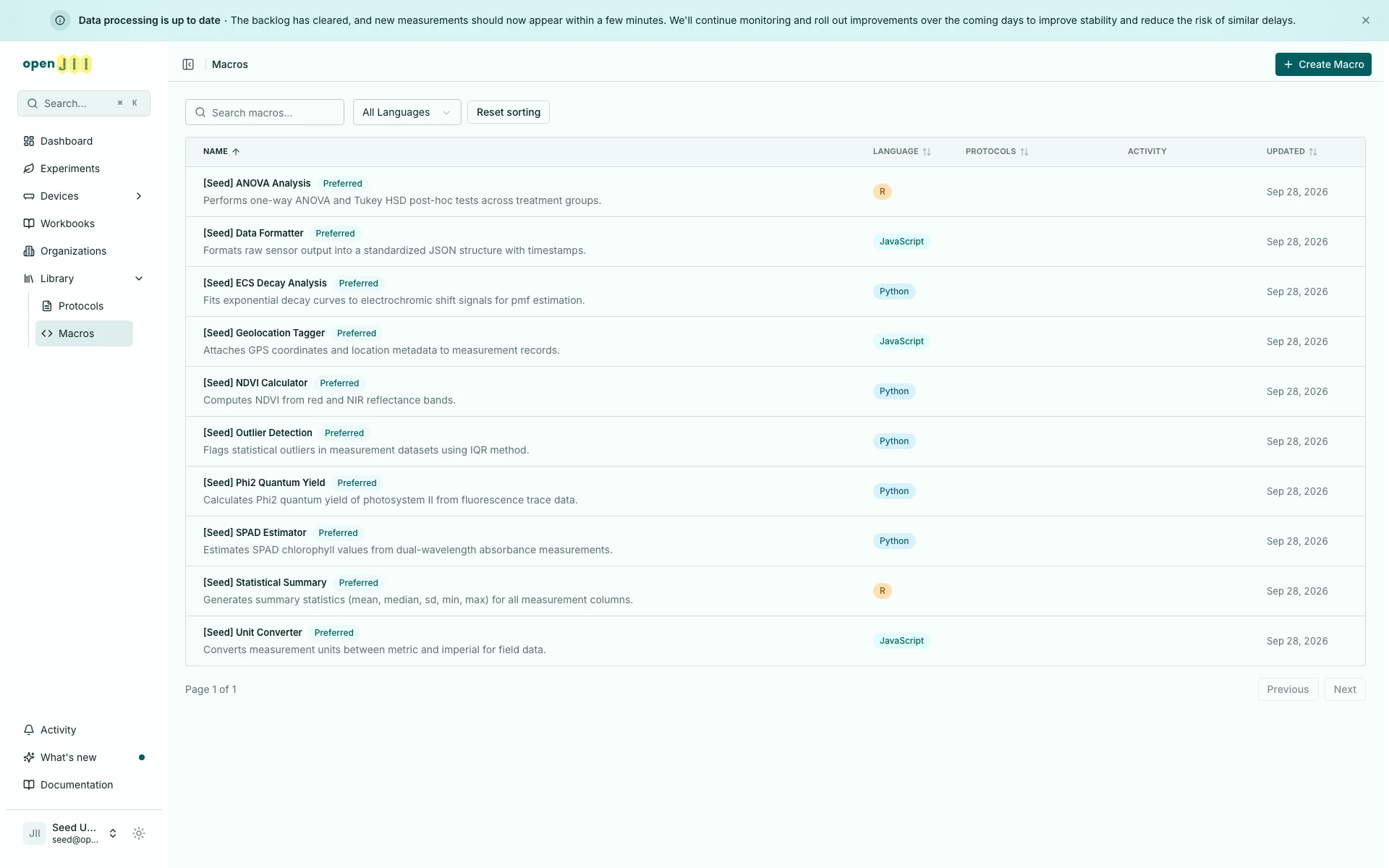Open the Seed user account switcher
Screen dimensions: 1389x868
tap(71, 833)
